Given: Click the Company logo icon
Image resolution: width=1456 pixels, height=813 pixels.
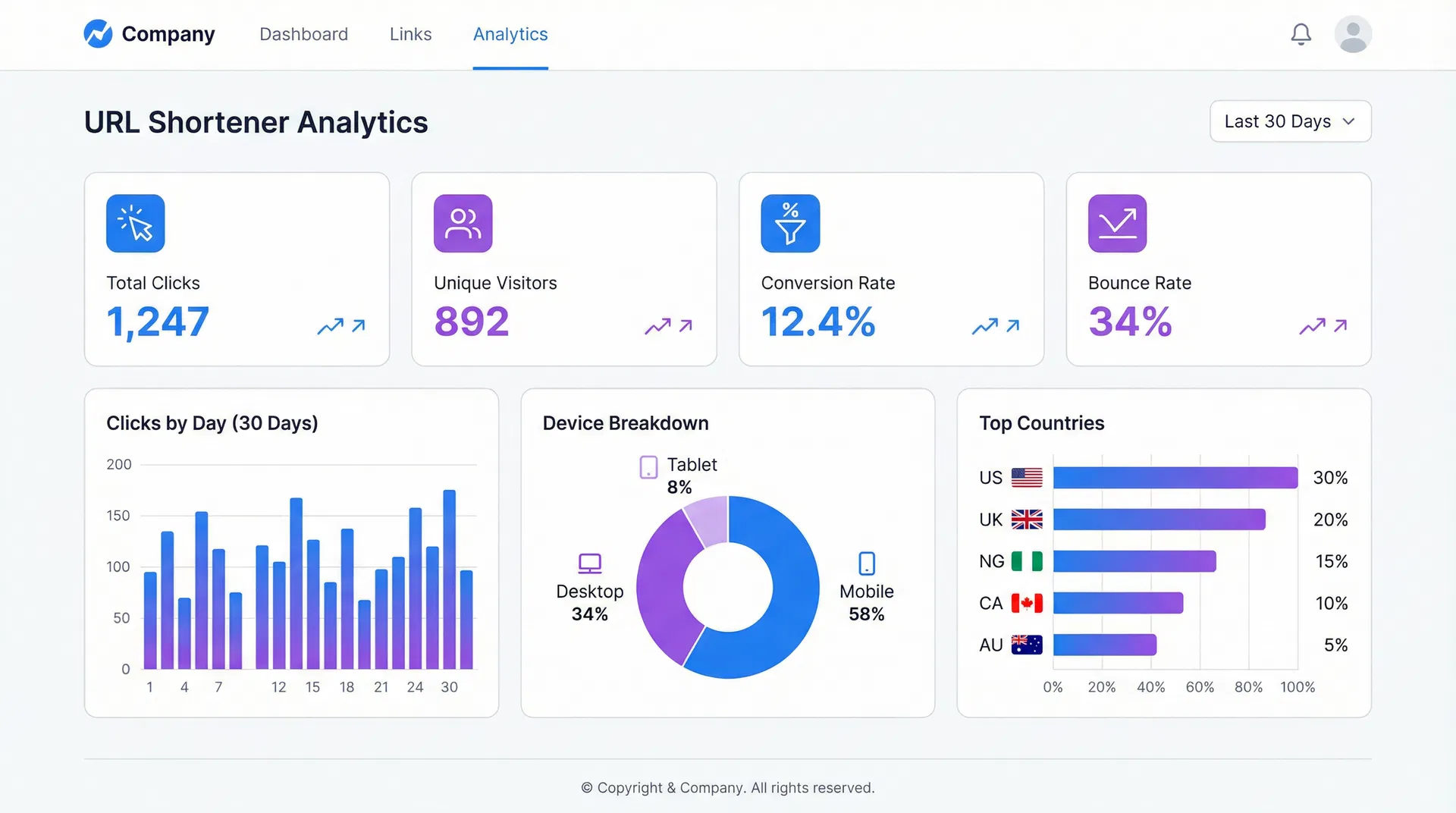Looking at the screenshot, I should pos(99,34).
